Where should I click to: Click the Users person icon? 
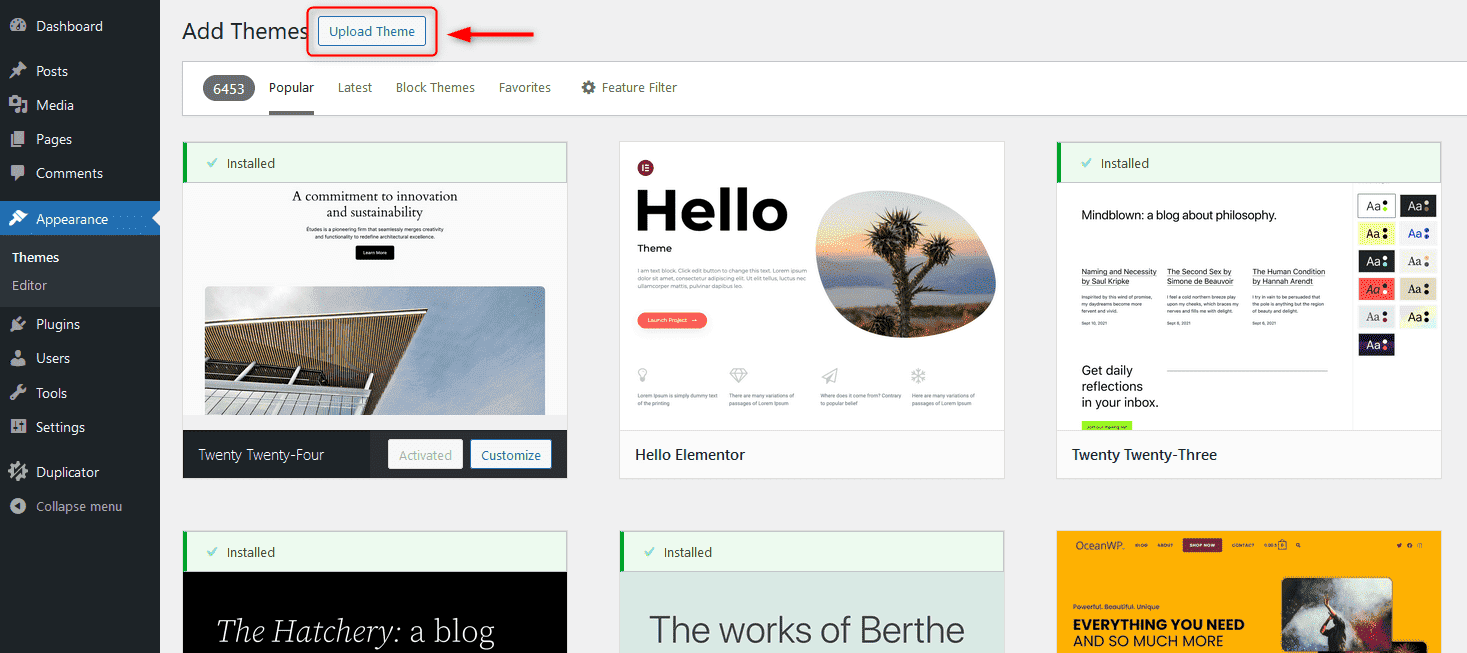point(18,358)
